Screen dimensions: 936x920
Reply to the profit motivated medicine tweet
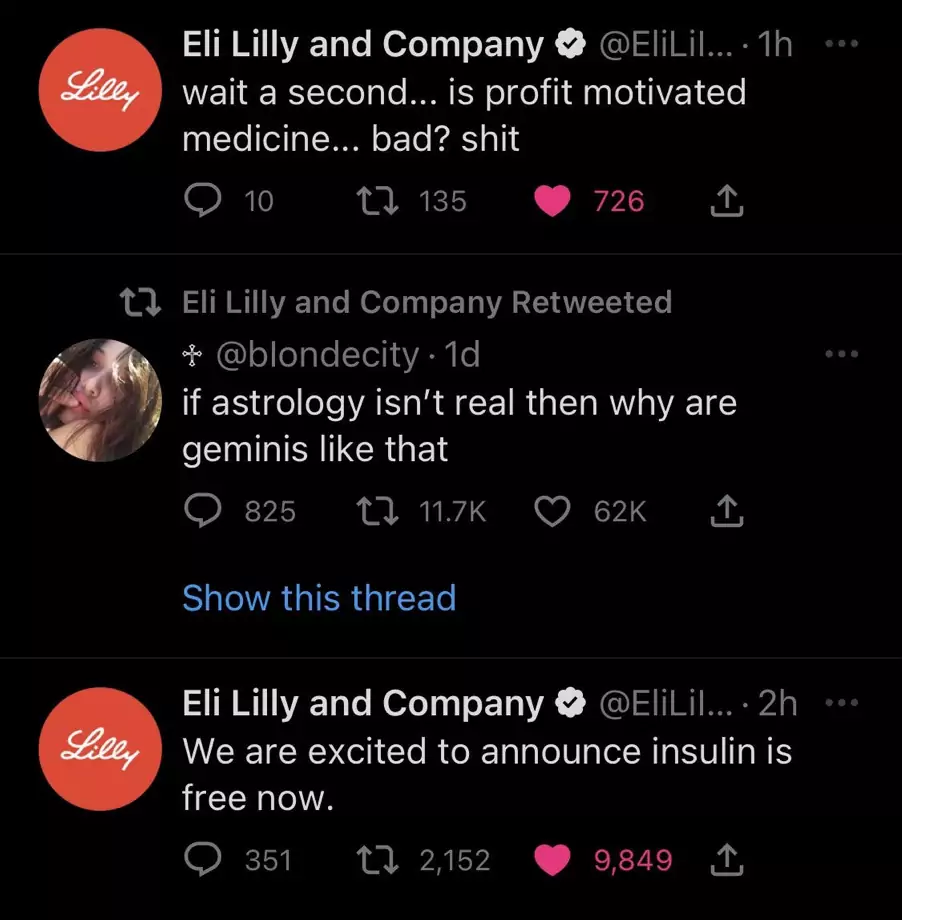204,201
